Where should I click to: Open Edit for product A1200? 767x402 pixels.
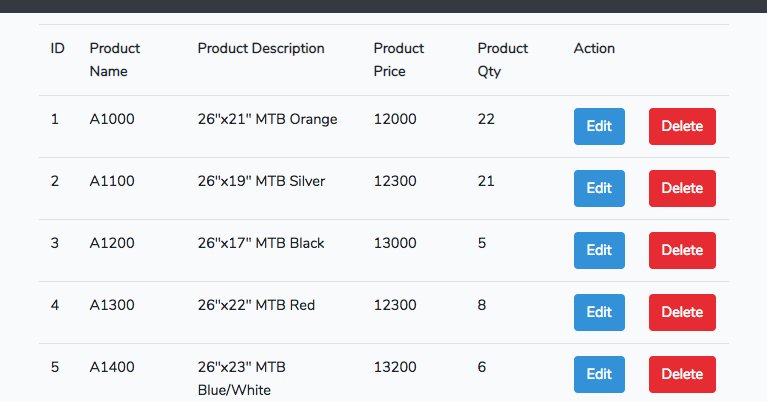click(x=599, y=251)
